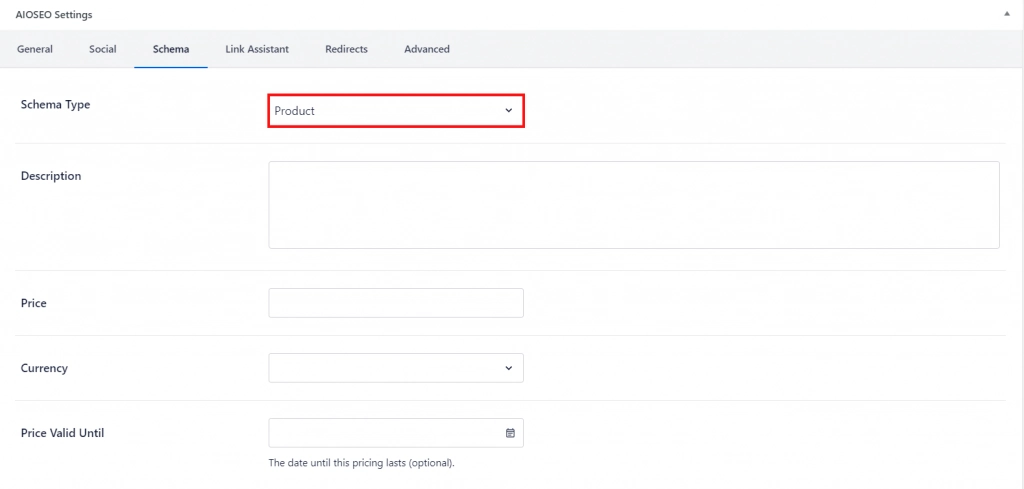Screen dimensions: 1024x489
Task: Switch to the General tab
Action: [35, 49]
